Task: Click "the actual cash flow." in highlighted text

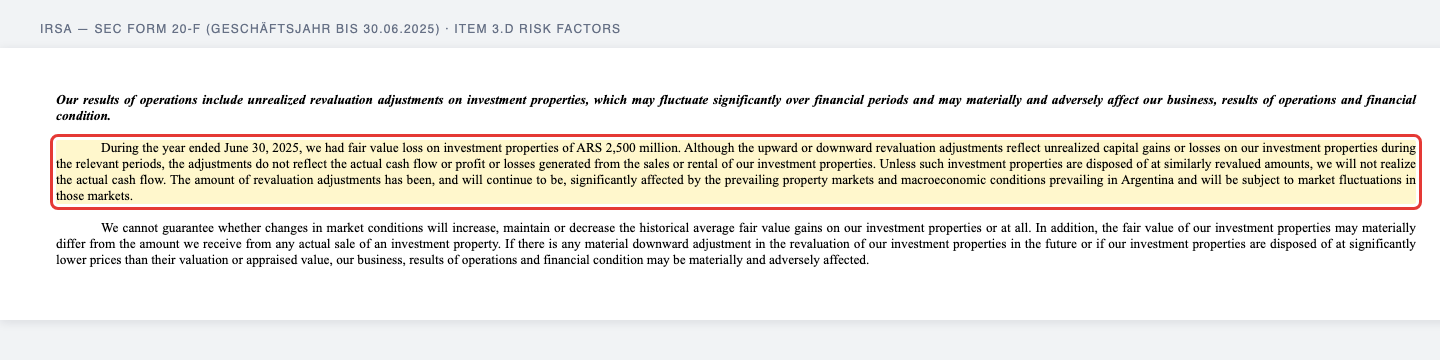Action: tap(110, 180)
